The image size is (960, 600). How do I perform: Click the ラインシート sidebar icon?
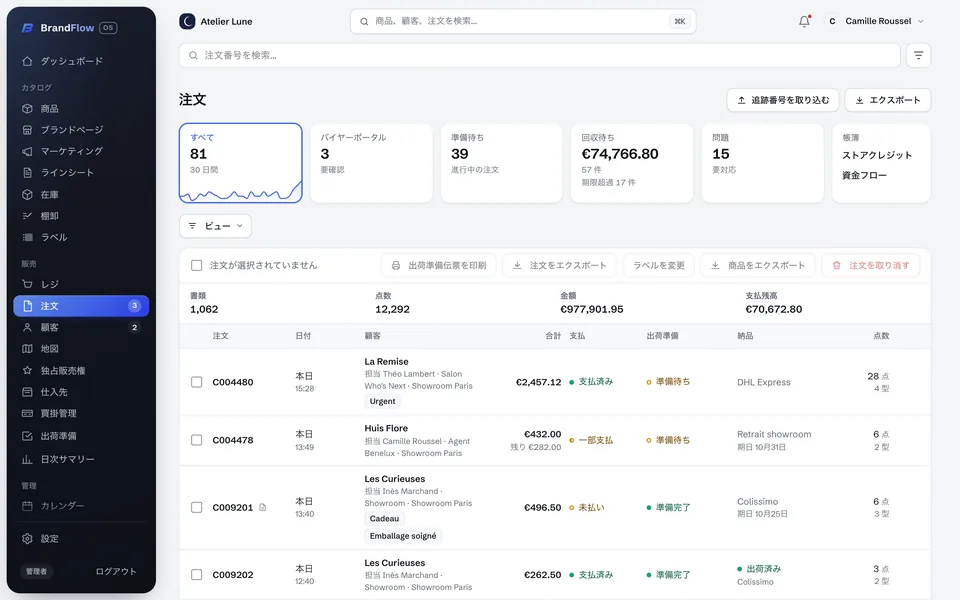[x=27, y=173]
